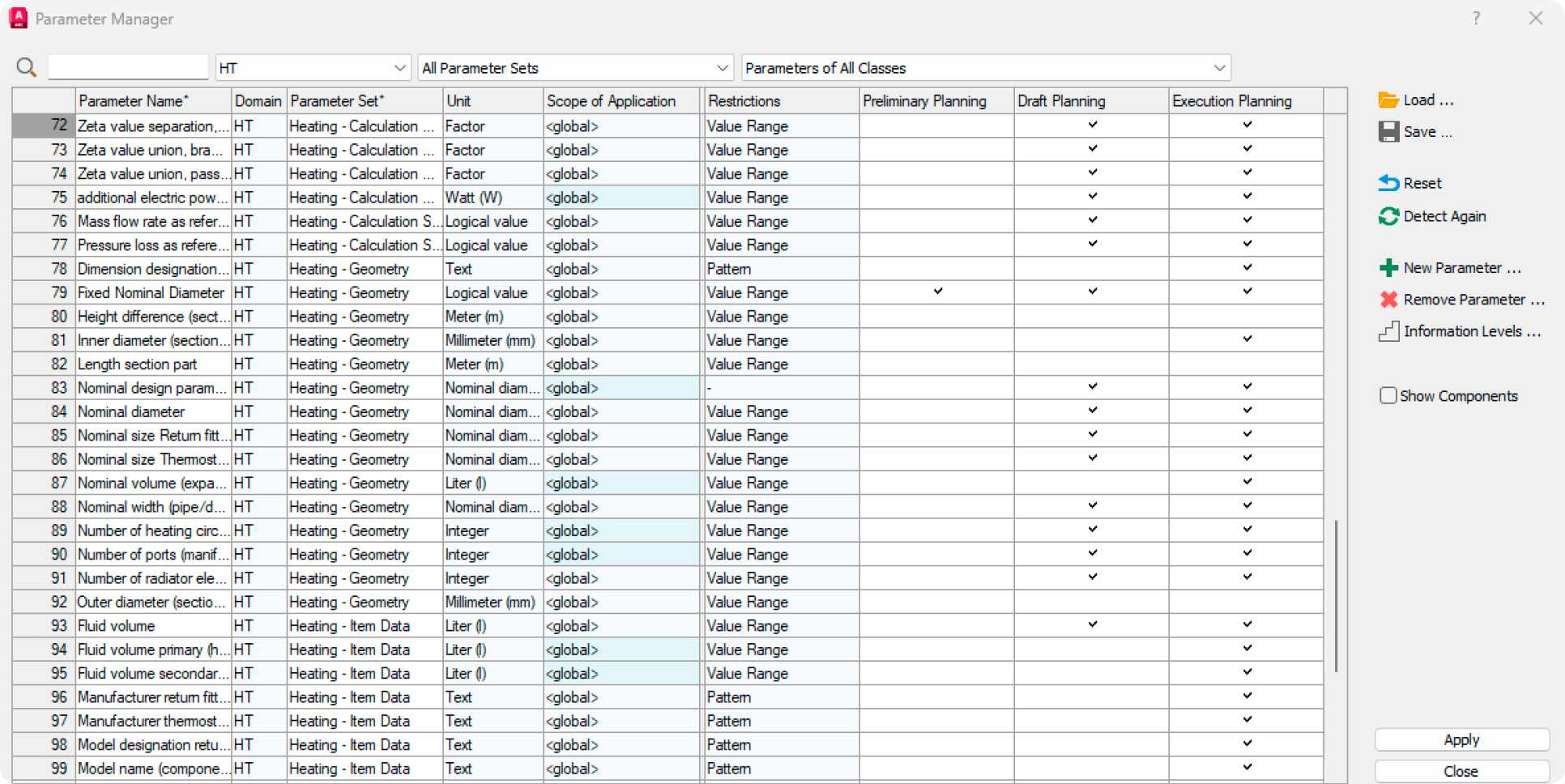Toggle Draft Planning check for Fluid volume row

click(1092, 624)
